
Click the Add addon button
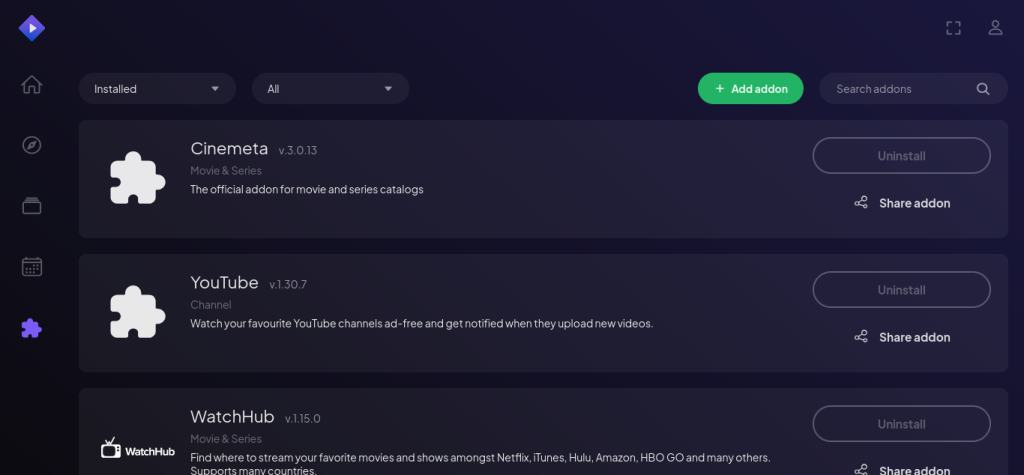[750, 89]
